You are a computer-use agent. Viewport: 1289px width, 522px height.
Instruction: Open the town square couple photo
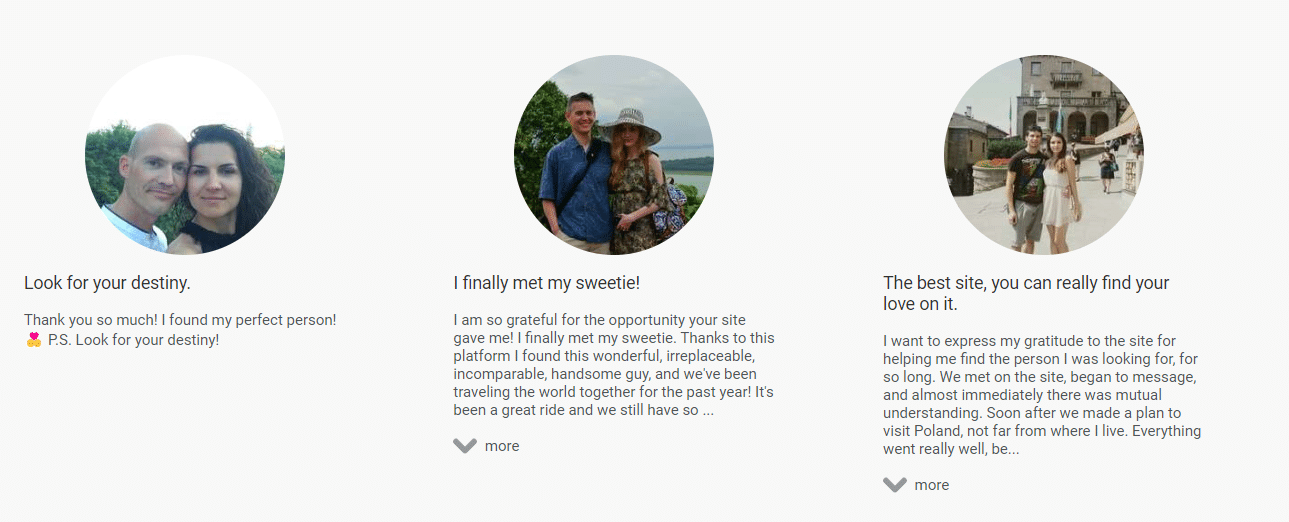(x=1043, y=155)
